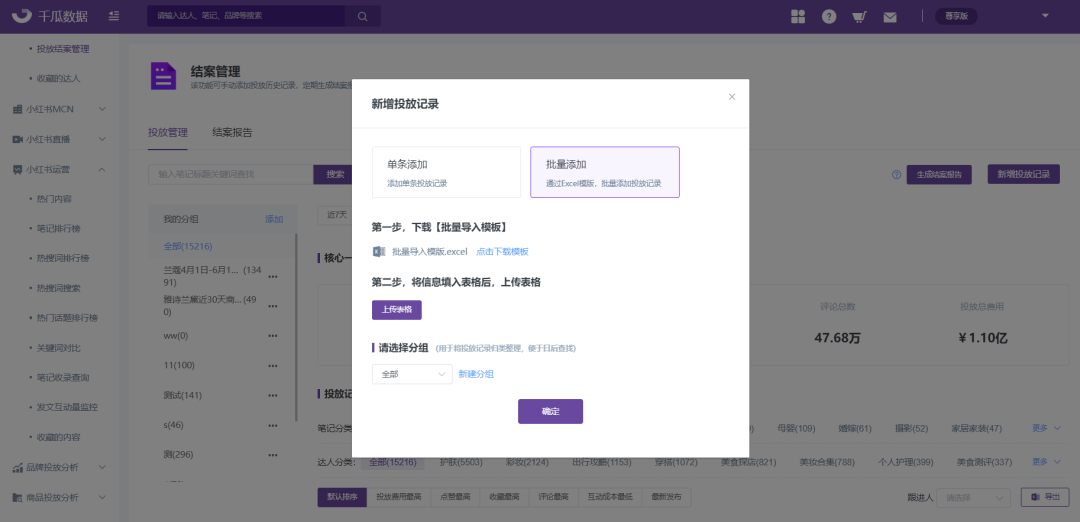This screenshot has width=1080, height=522.
Task: Sort by 互动成本最低
Action: (x=610, y=497)
